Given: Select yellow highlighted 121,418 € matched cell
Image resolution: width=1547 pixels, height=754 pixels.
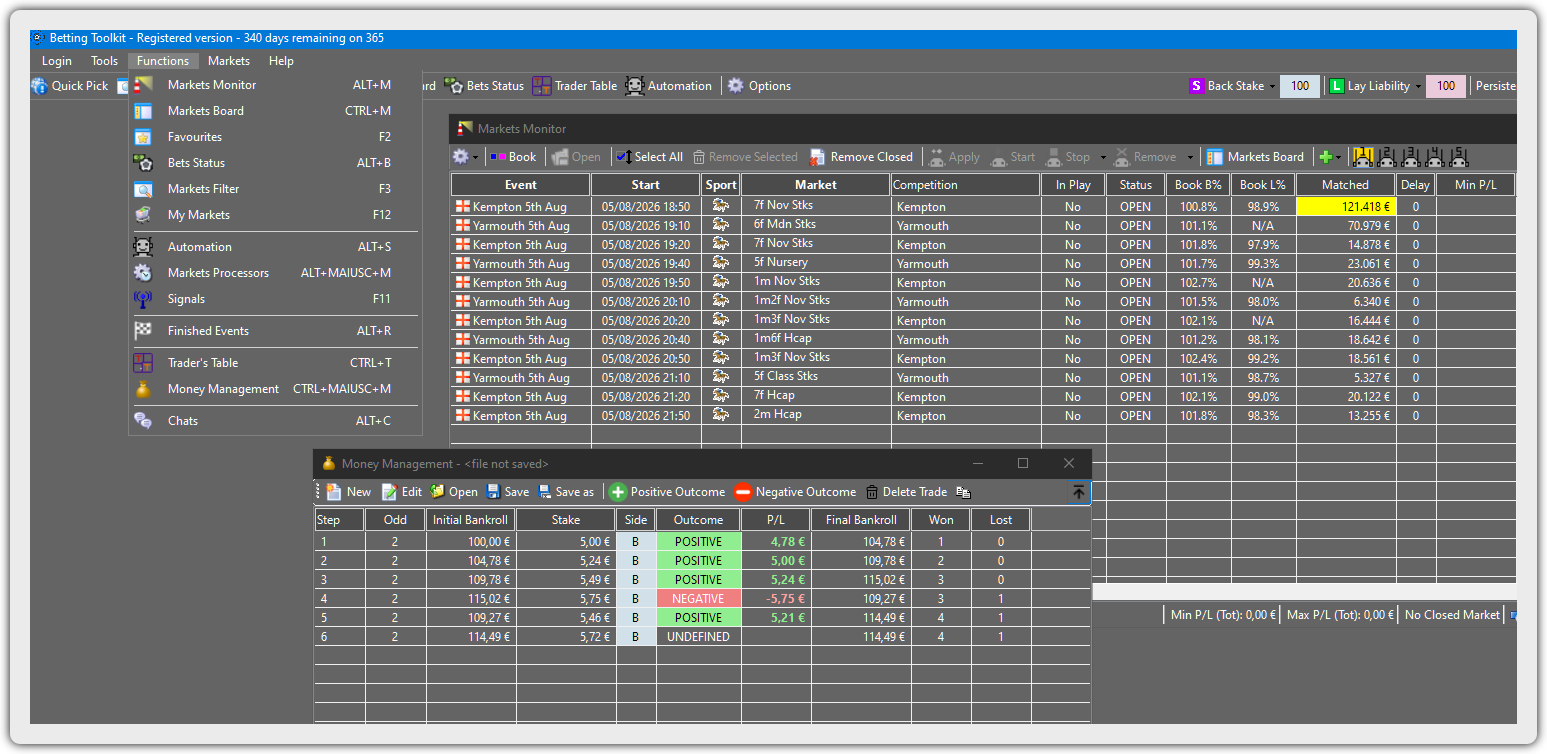Looking at the screenshot, I should [1346, 207].
